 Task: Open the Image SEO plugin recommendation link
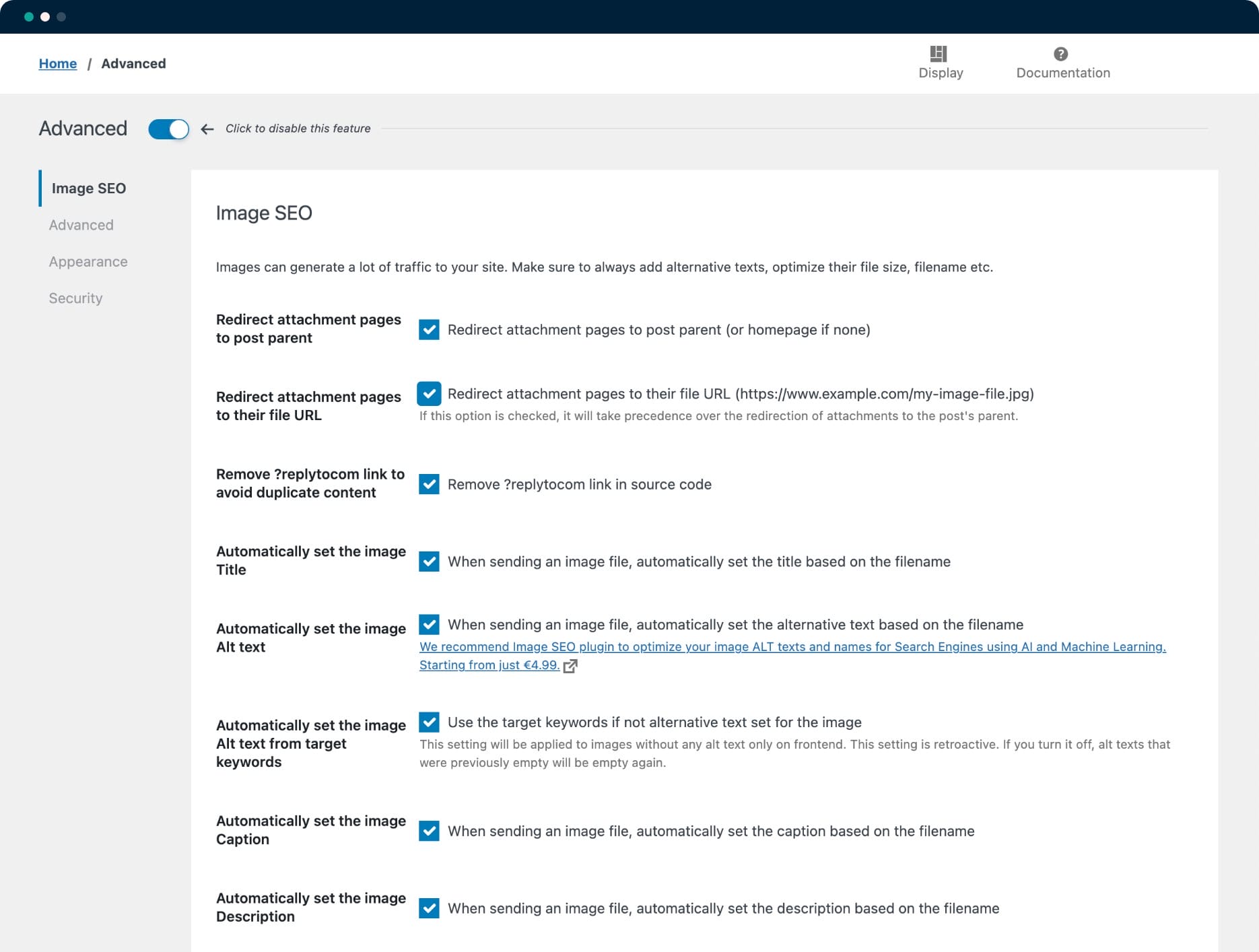[792, 647]
